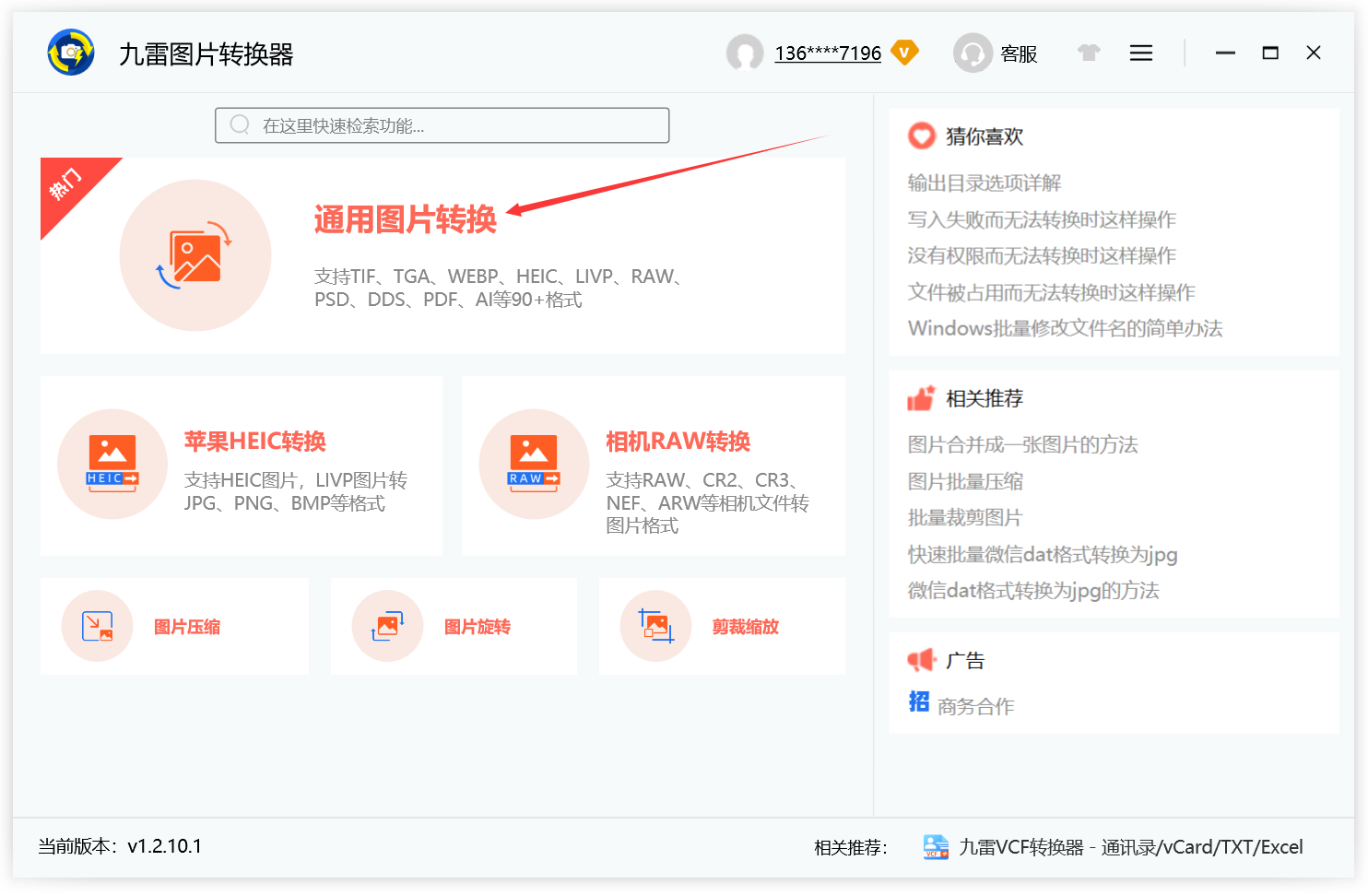Open the user avatar icon

745,53
